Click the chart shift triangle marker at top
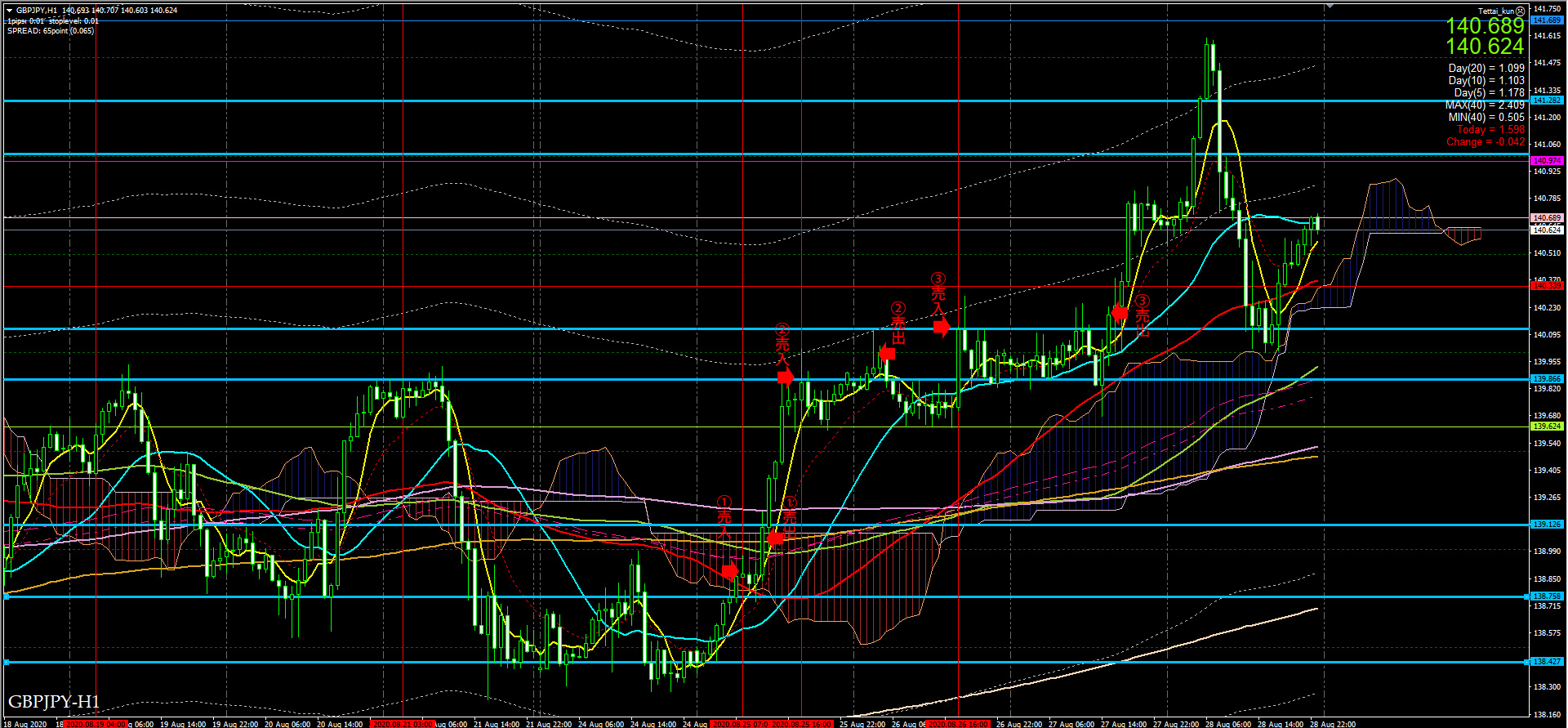Viewport: 1568px width, 728px height. tap(1330, 5)
